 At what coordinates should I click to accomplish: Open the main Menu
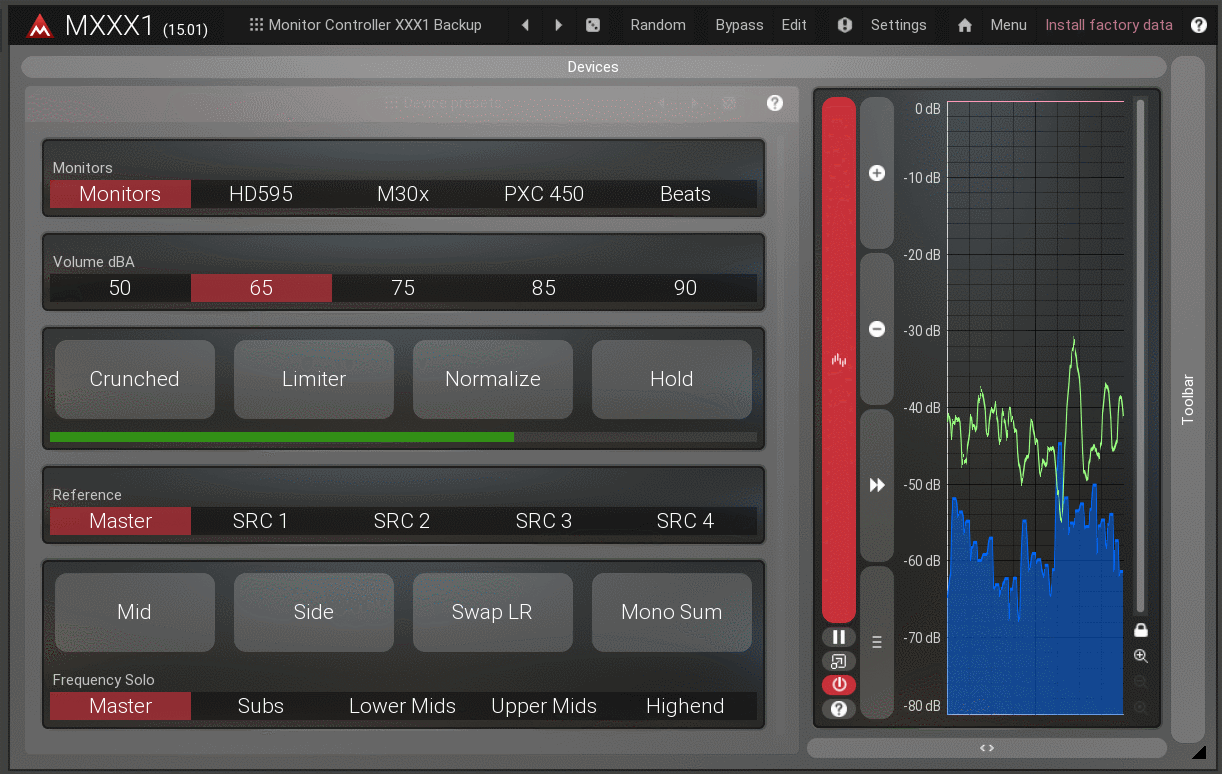pyautogui.click(x=1008, y=25)
